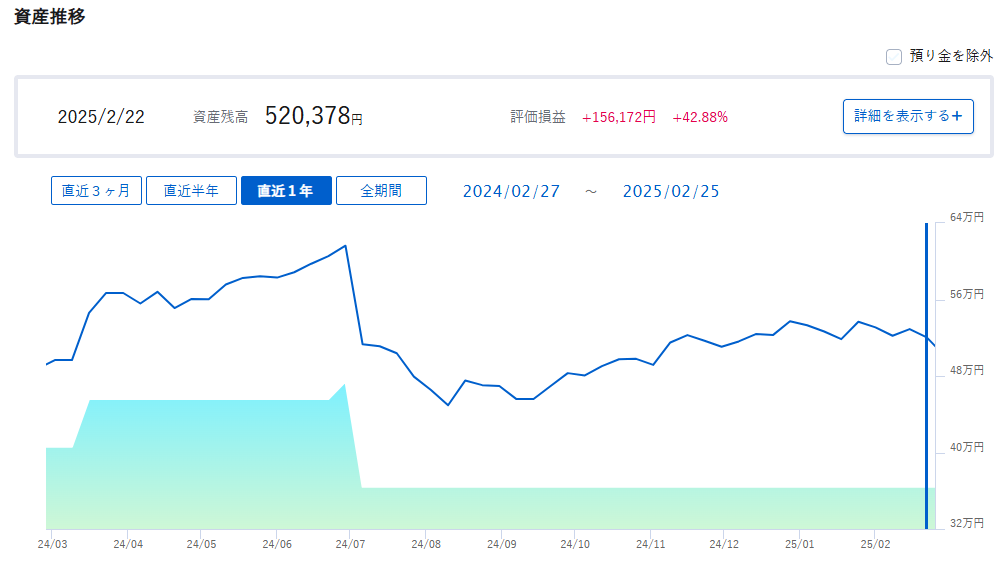
Task: Select the 直近1年 period tab
Action: click(286, 190)
